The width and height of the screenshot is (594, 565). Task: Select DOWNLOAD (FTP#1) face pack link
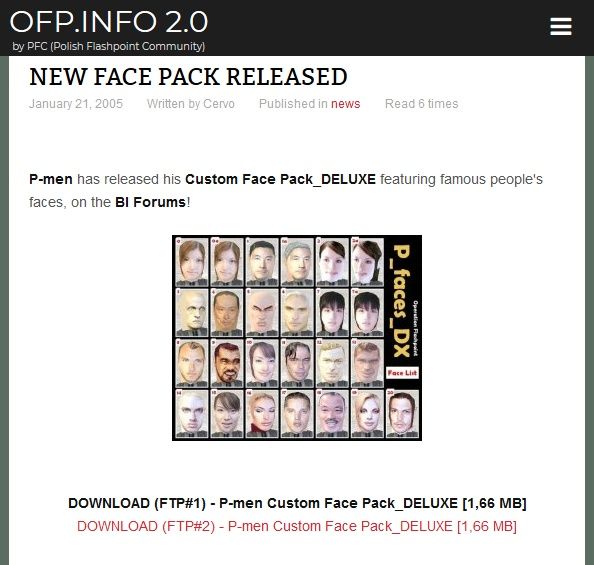[x=297, y=503]
